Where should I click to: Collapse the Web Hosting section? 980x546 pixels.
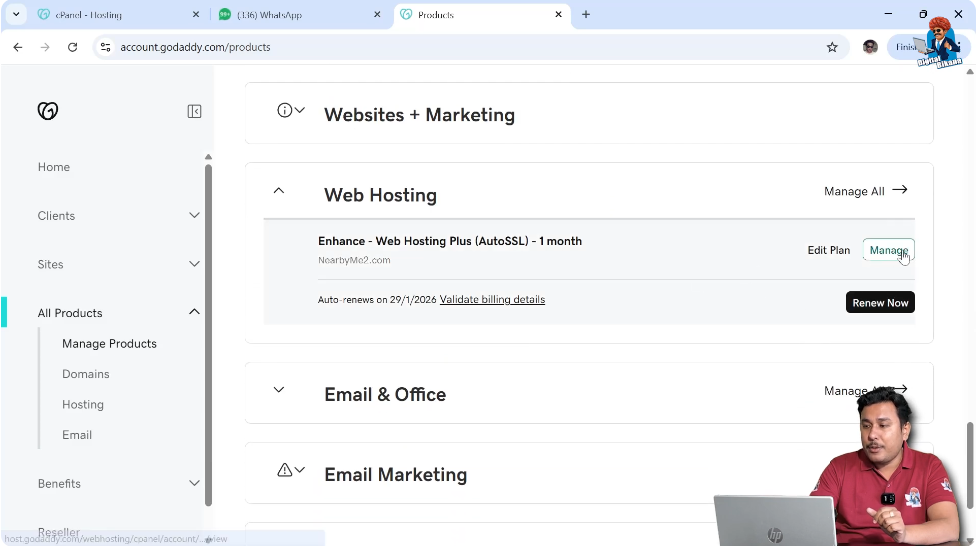279,191
